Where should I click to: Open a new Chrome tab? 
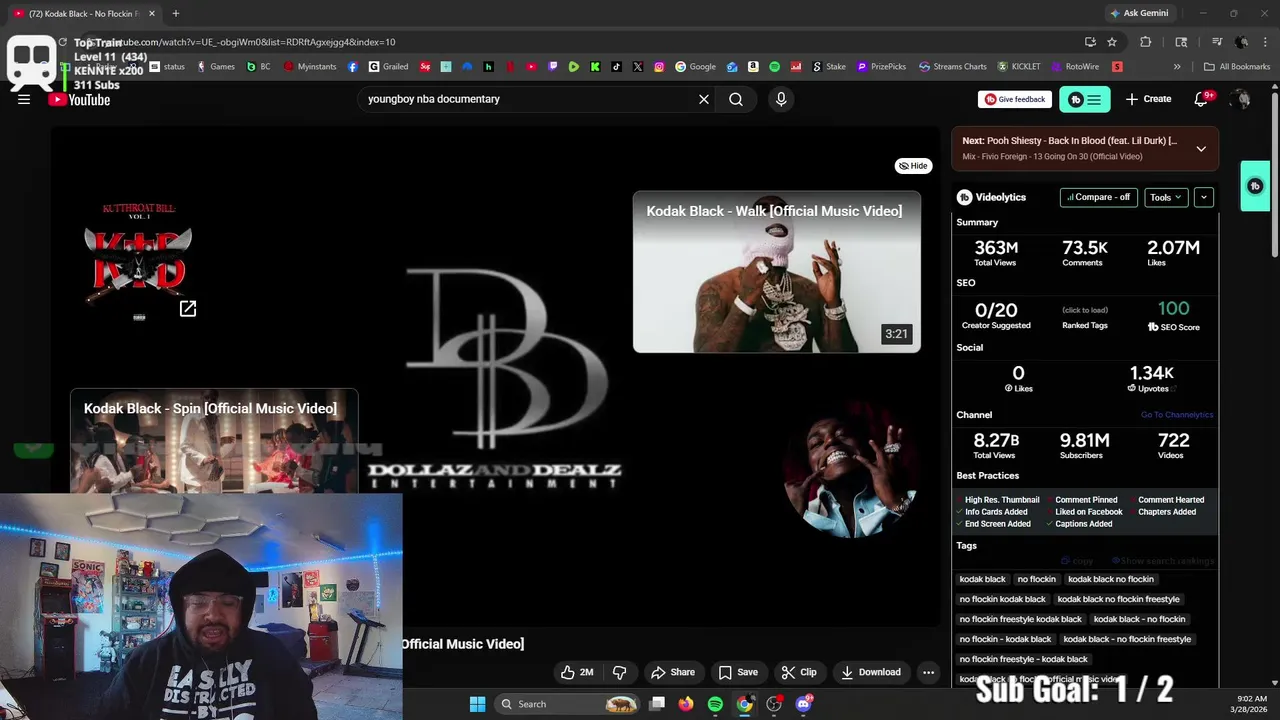tap(175, 13)
